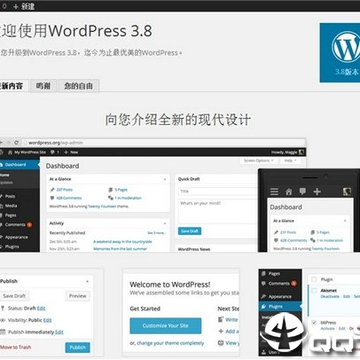This screenshot has height=360, width=360.
Task: Click the Add plus icon under Next Steps
Action: [x=221, y=331]
